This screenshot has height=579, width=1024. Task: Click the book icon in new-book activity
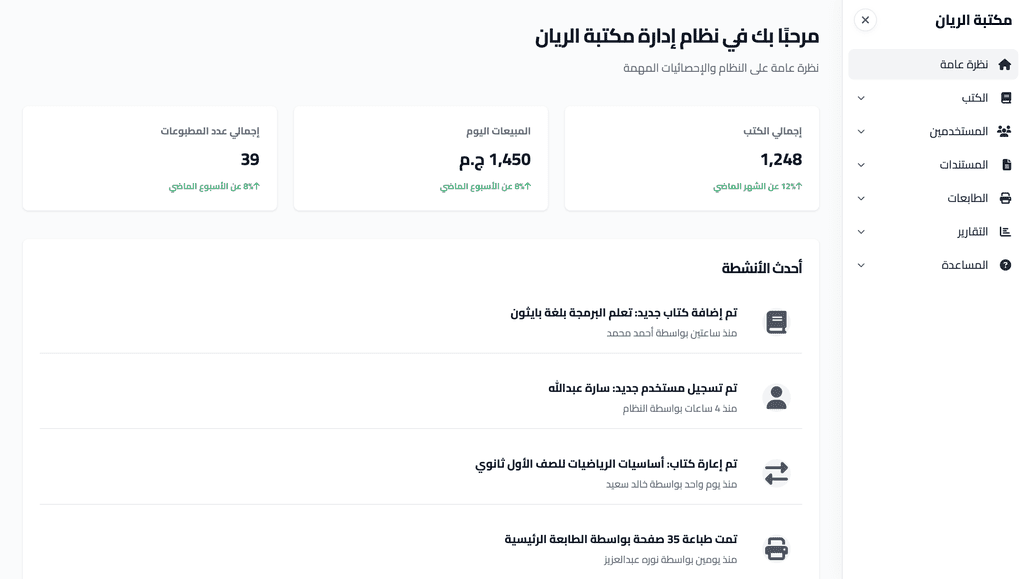(776, 322)
